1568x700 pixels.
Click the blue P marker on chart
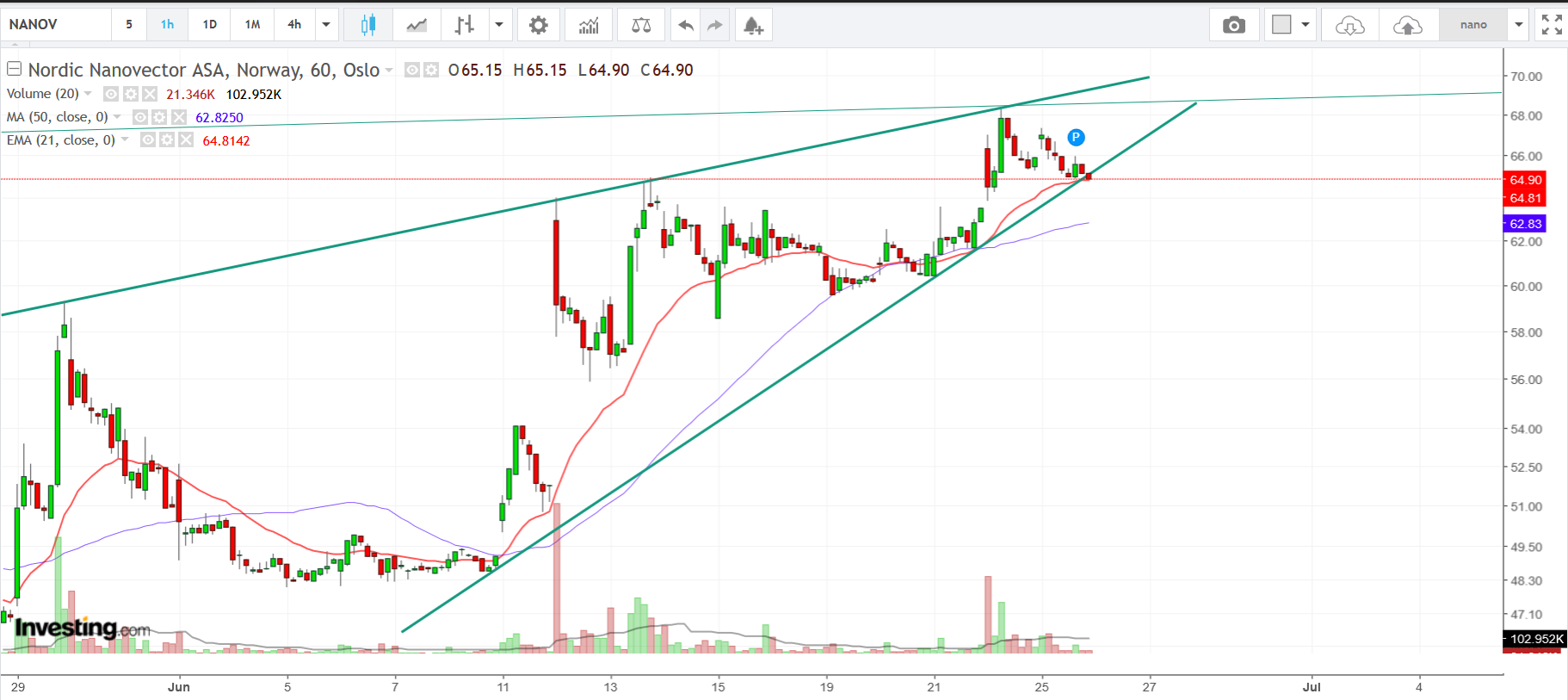[1076, 137]
